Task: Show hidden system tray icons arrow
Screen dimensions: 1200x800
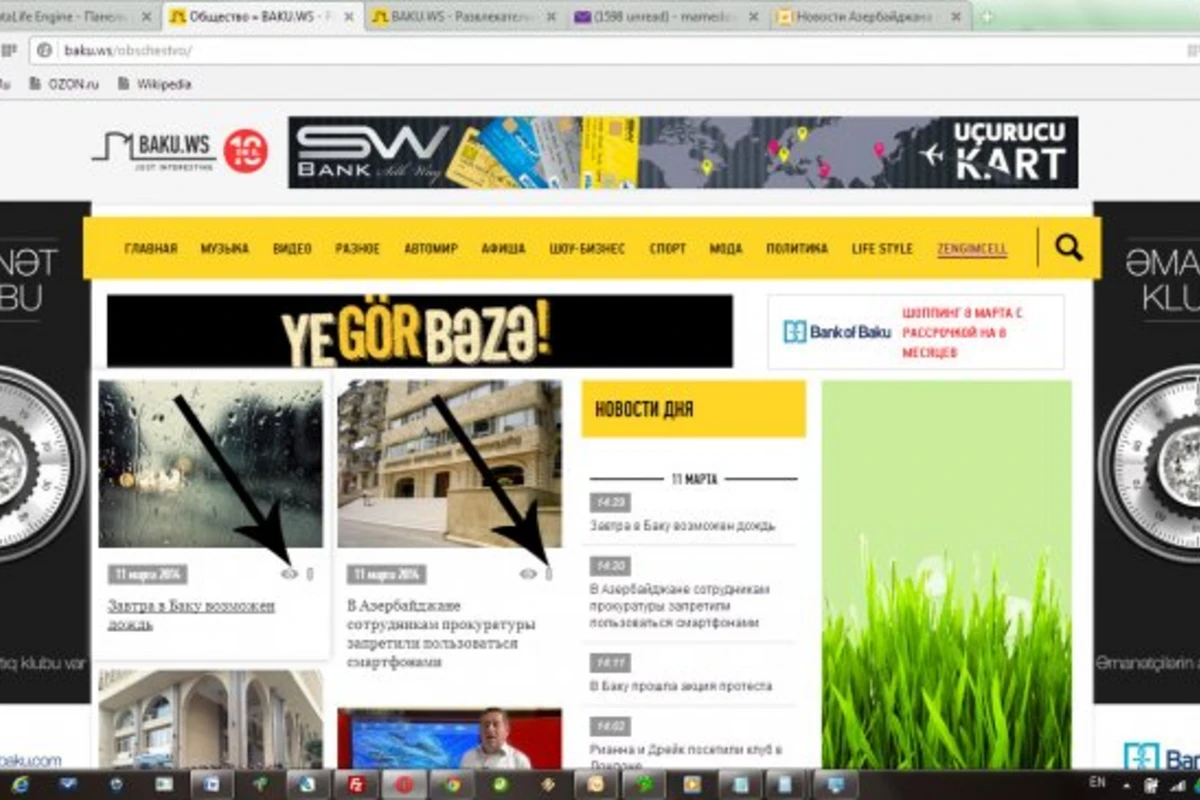Action: pyautogui.click(x=1129, y=785)
